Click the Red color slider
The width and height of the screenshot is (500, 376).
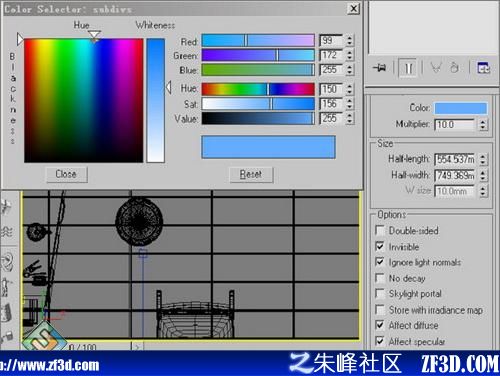[258, 40]
